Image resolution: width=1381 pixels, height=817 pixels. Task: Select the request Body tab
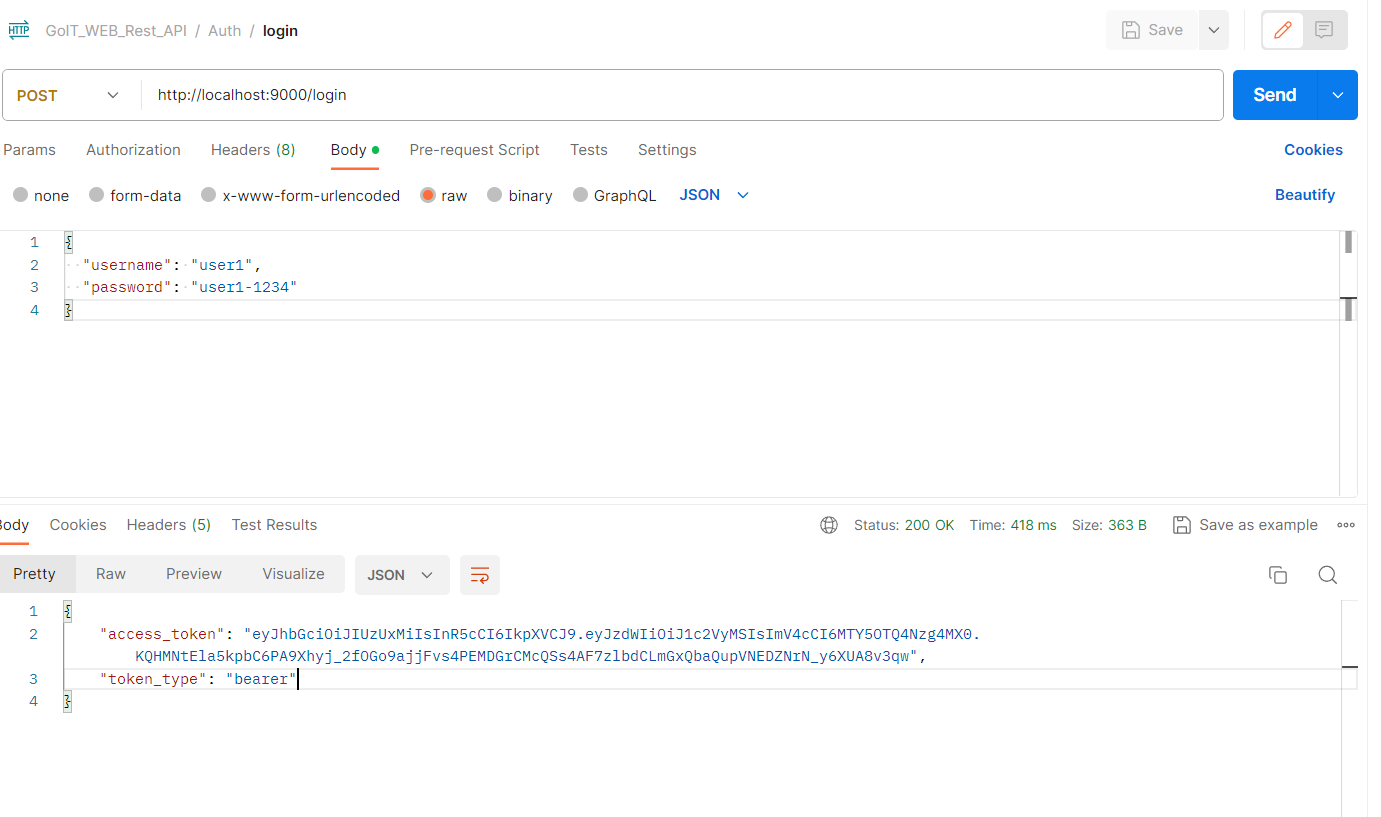tap(354, 150)
